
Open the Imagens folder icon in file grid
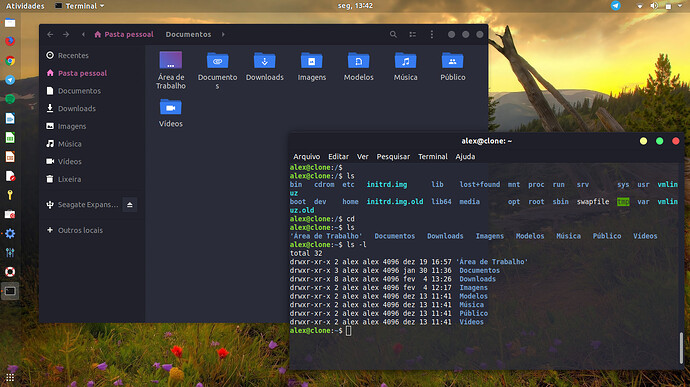(x=312, y=60)
